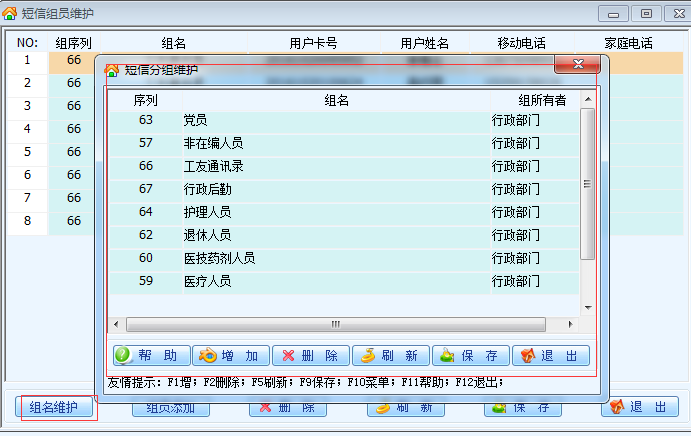Screen dimensions: 691x436
Task: Select the 工友通讯录 group row
Action: click(x=344, y=166)
